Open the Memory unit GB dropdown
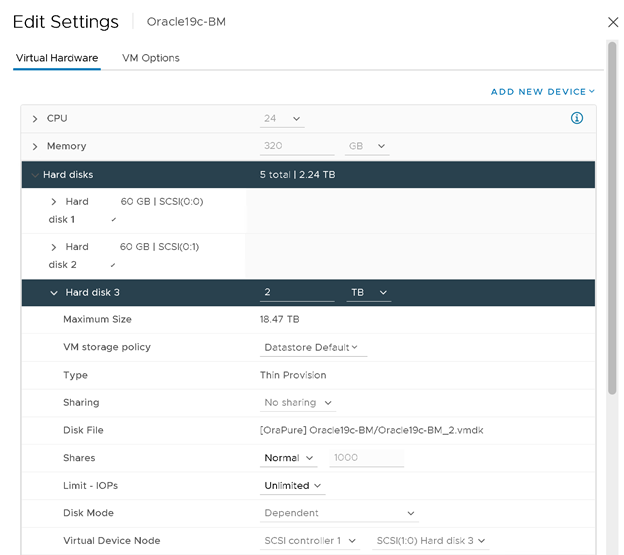The width and height of the screenshot is (624, 555). (x=367, y=147)
